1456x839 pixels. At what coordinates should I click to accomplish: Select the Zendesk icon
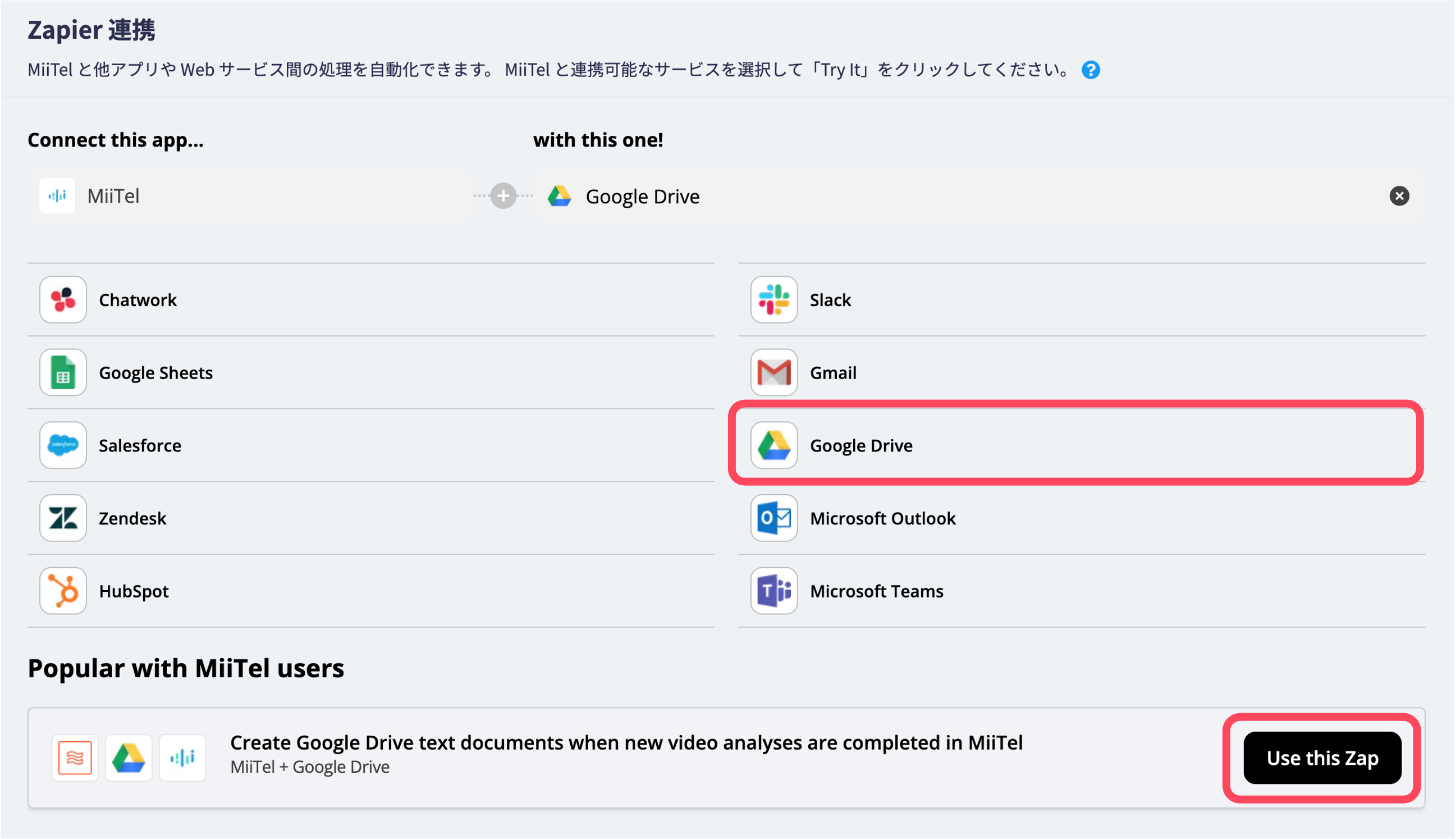(x=63, y=518)
